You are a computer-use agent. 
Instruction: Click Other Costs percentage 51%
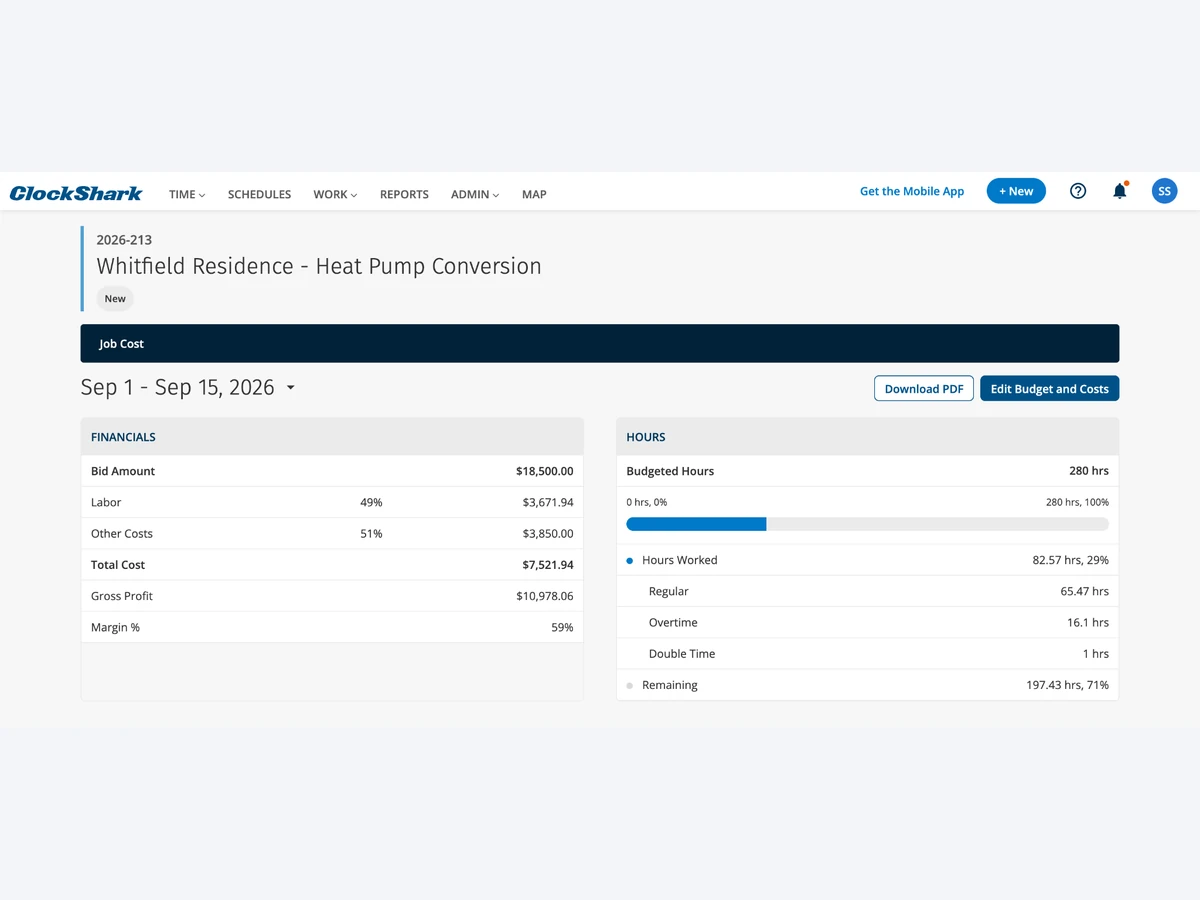coord(371,533)
